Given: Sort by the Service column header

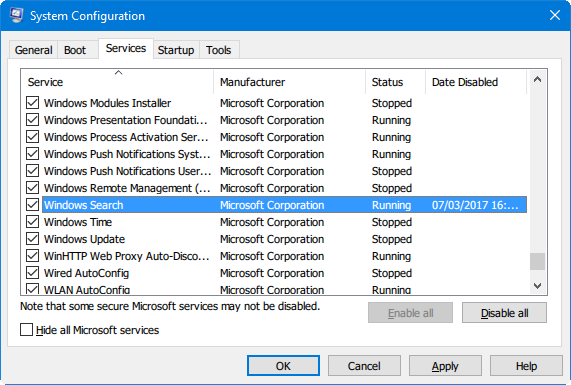Looking at the screenshot, I should pyautogui.click(x=117, y=82).
